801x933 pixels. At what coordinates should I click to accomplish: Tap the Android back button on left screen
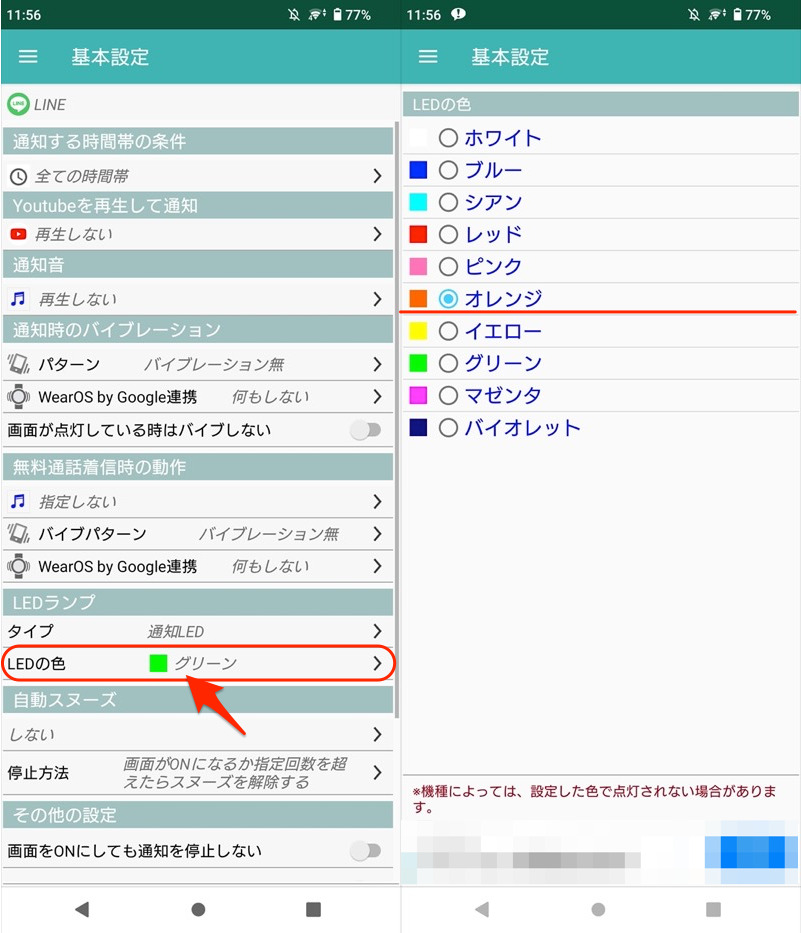[82, 909]
